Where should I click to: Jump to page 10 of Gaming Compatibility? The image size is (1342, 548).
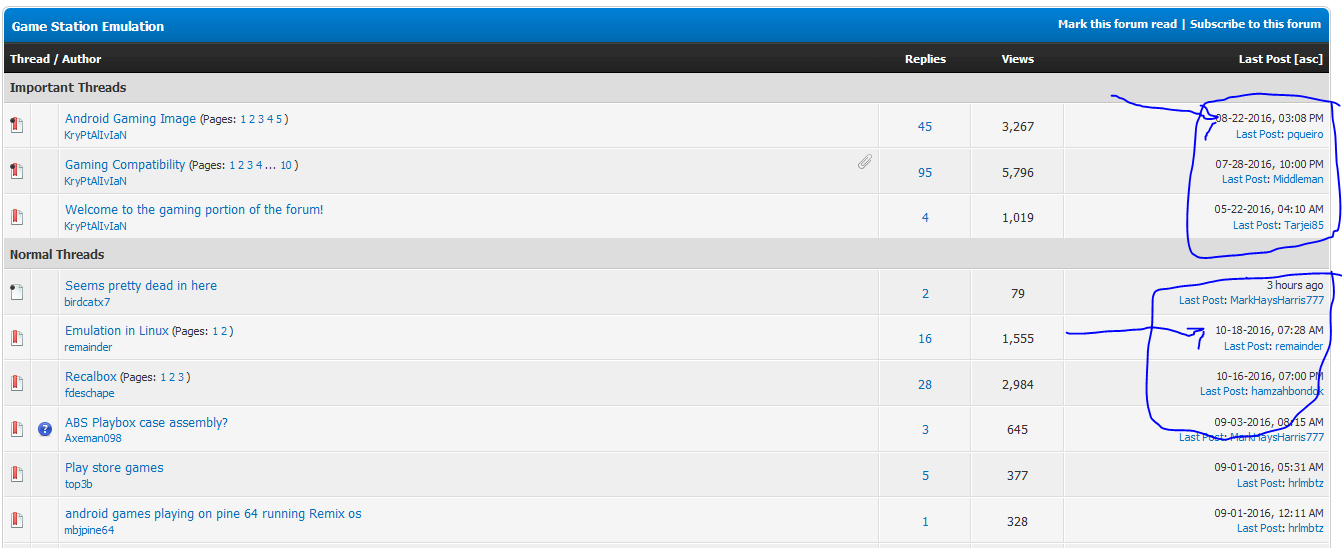click(286, 165)
